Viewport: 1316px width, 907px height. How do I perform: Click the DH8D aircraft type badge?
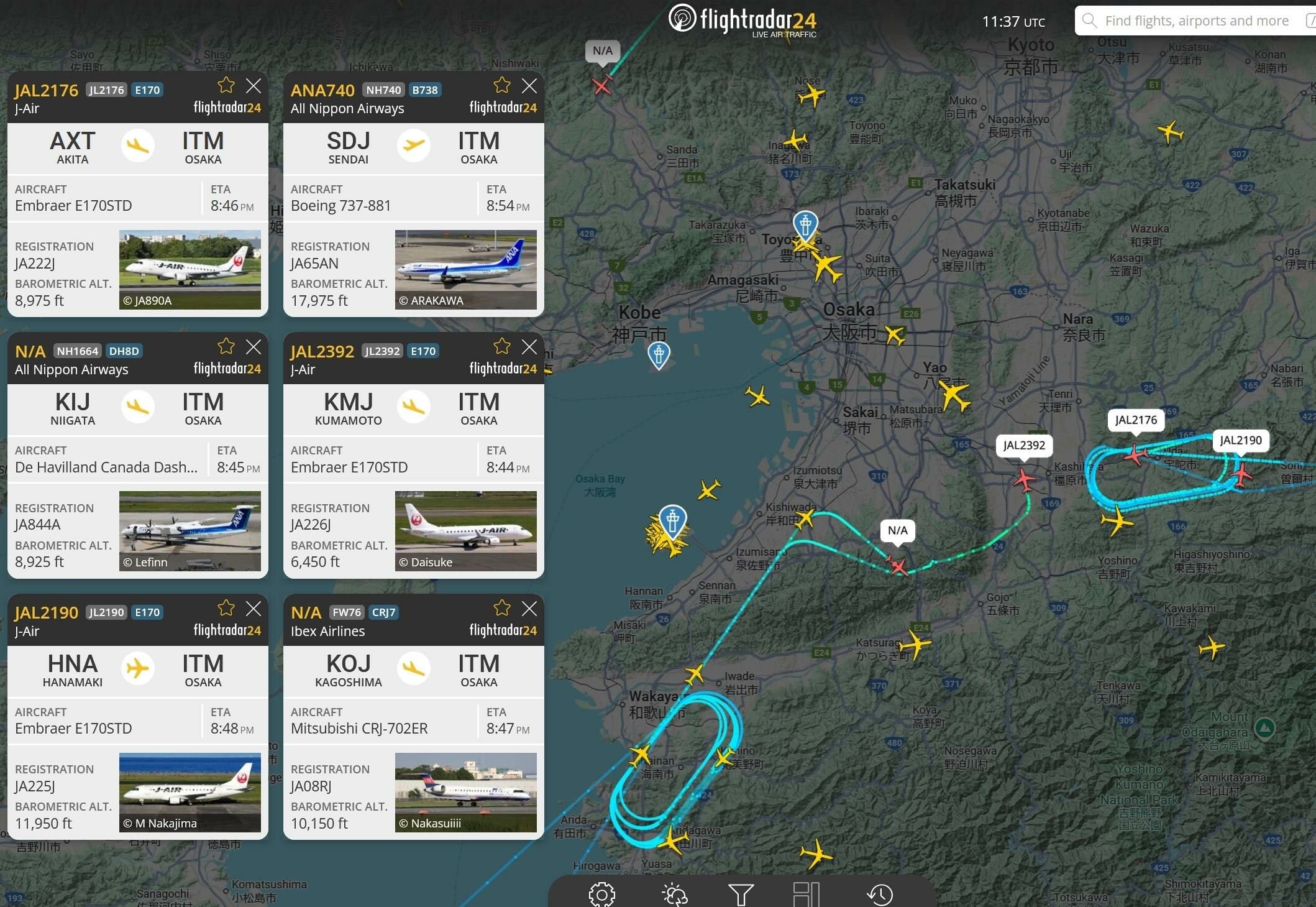point(124,351)
